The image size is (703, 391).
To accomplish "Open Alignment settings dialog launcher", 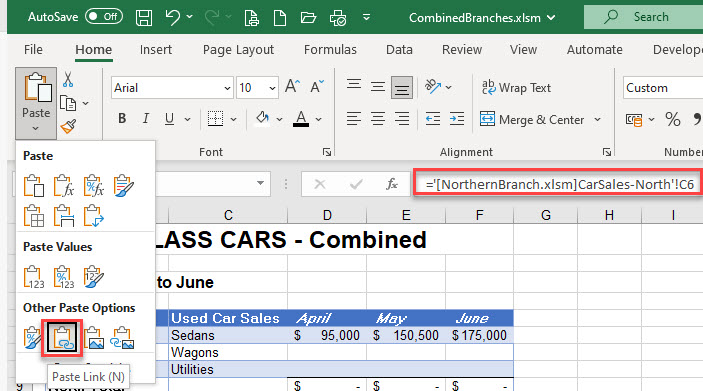I will click(x=607, y=152).
